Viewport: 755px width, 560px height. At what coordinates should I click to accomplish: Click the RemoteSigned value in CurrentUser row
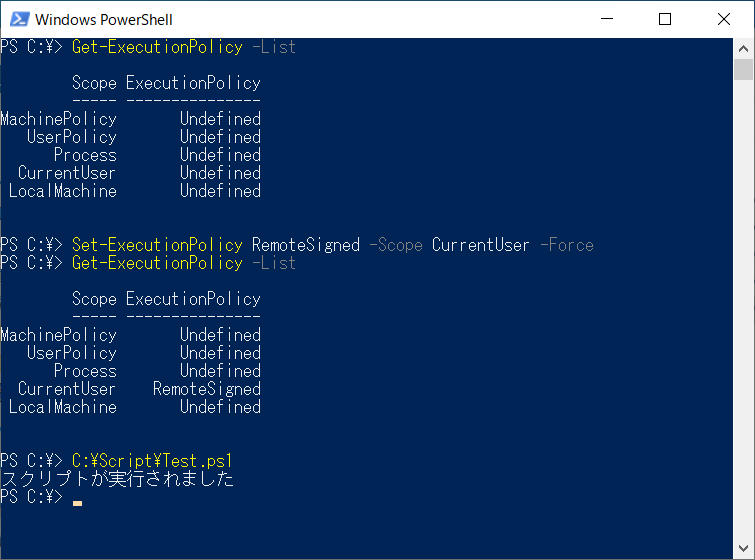coord(207,389)
